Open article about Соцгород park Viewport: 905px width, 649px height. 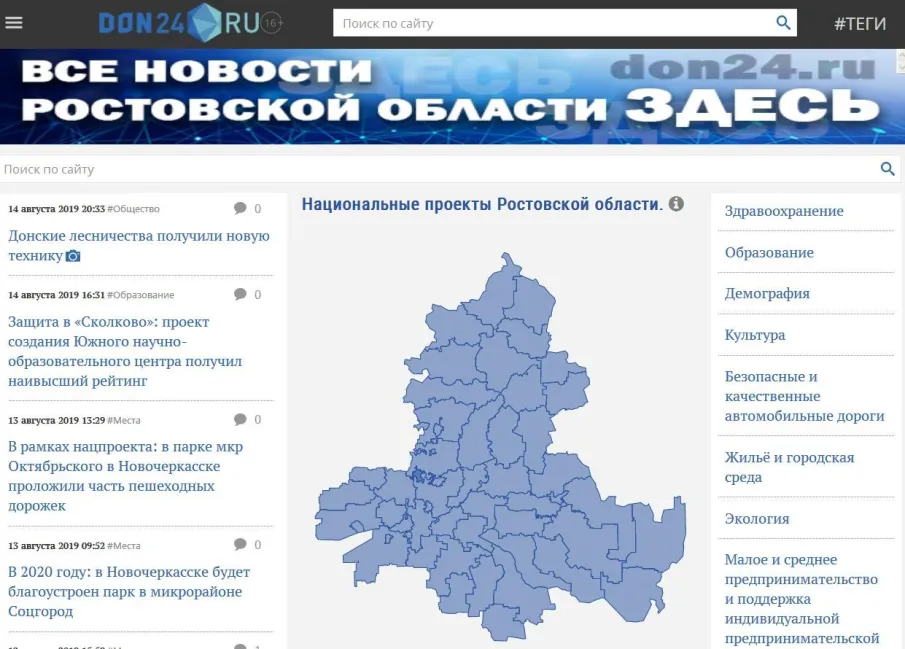(x=129, y=591)
